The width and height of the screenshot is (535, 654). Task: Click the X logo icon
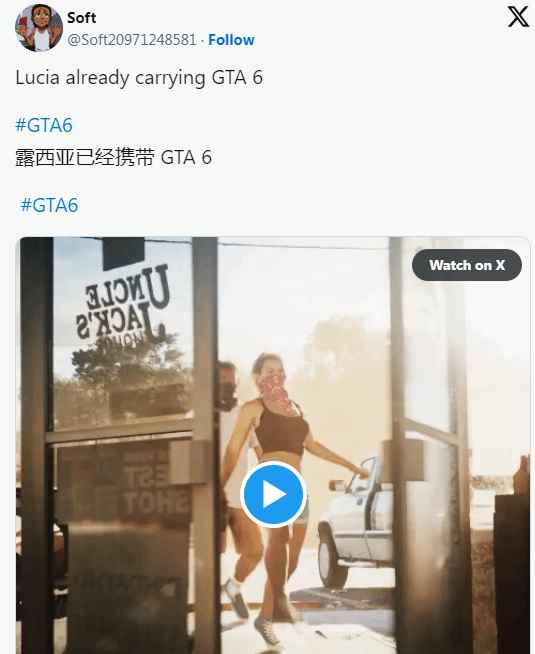pyautogui.click(x=518, y=17)
